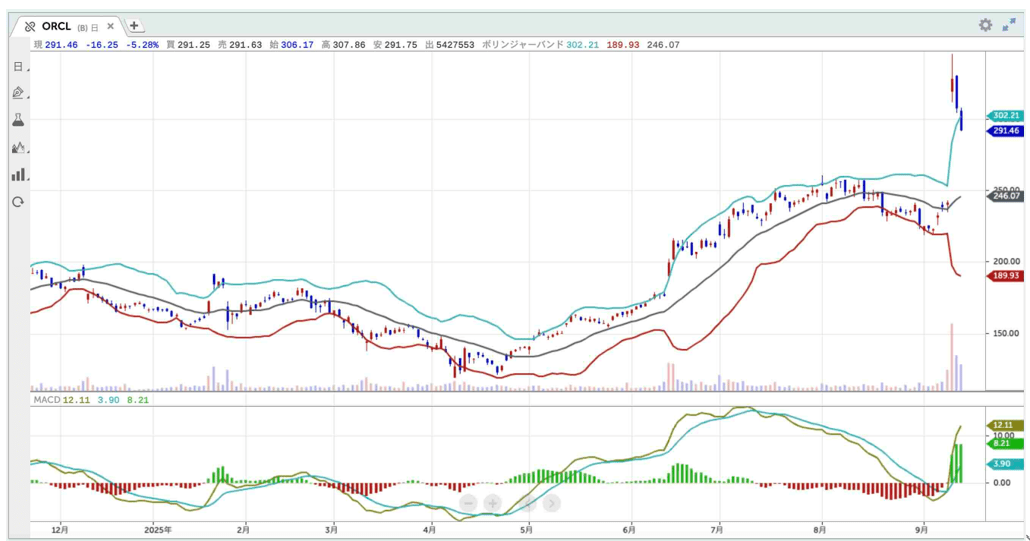The width and height of the screenshot is (1030, 541).
Task: Click the blue 291.46 current price tag
Action: (x=1004, y=131)
